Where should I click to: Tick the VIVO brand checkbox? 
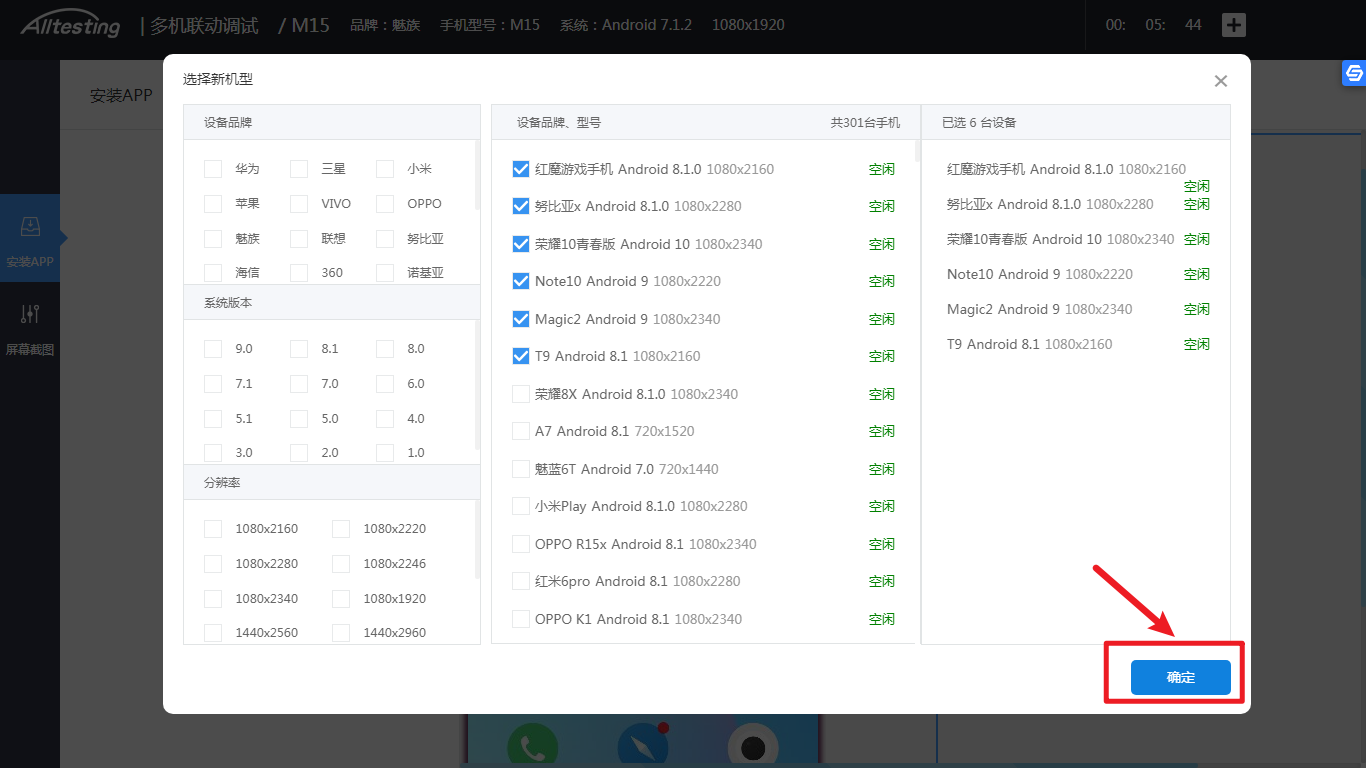coord(299,204)
